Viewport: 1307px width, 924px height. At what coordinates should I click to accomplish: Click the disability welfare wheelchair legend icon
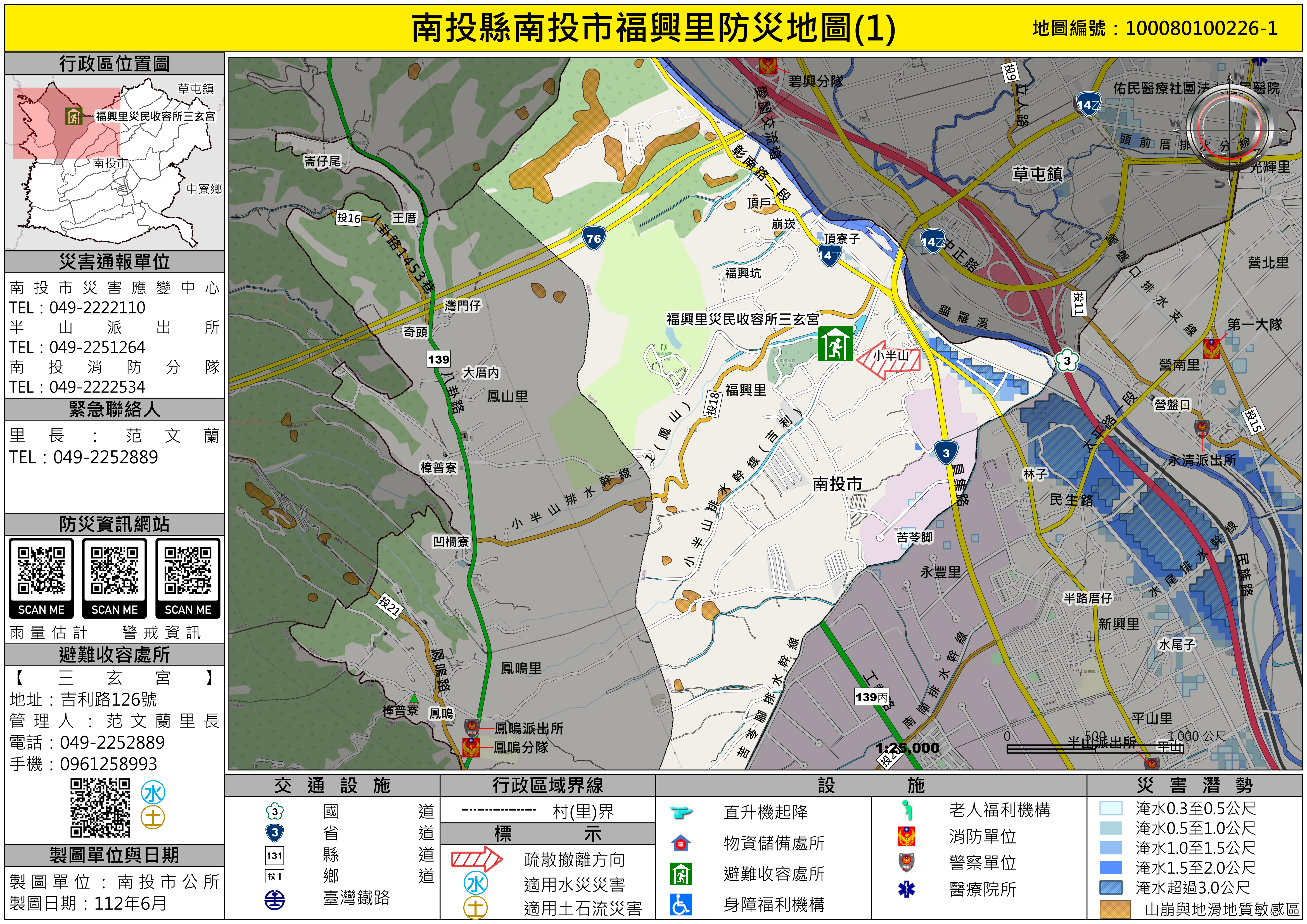pyautogui.click(x=681, y=905)
